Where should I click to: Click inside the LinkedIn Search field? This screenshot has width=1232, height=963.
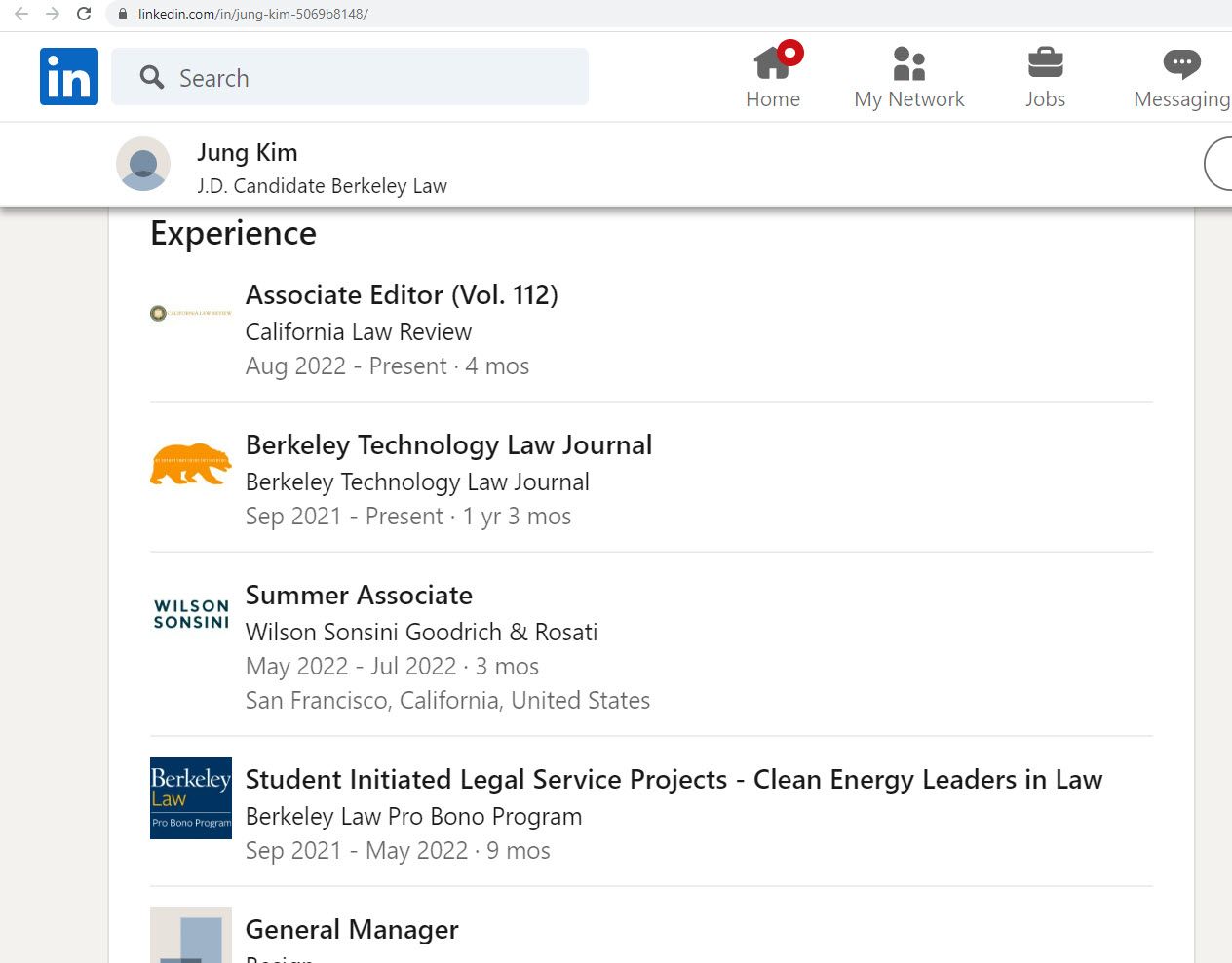coord(370,77)
